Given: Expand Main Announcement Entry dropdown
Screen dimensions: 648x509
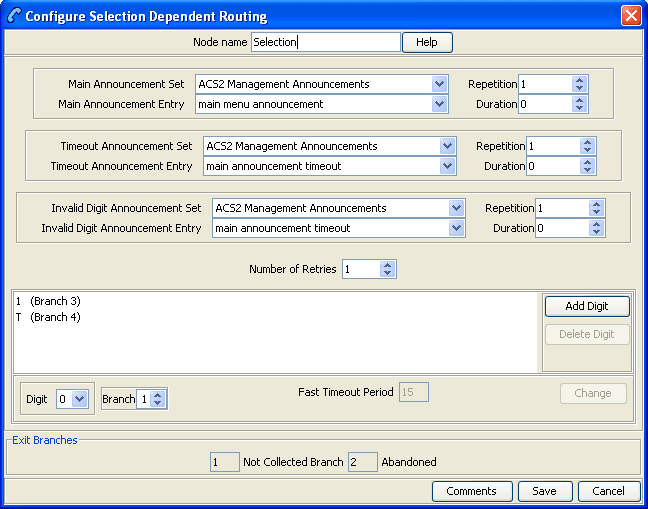Looking at the screenshot, I should coord(439,104).
